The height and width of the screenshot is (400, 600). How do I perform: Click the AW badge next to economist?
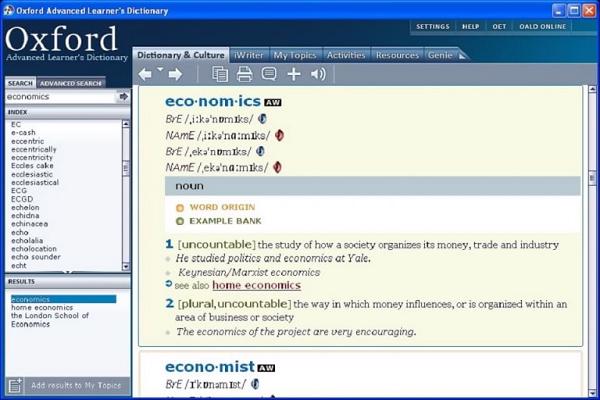click(266, 368)
